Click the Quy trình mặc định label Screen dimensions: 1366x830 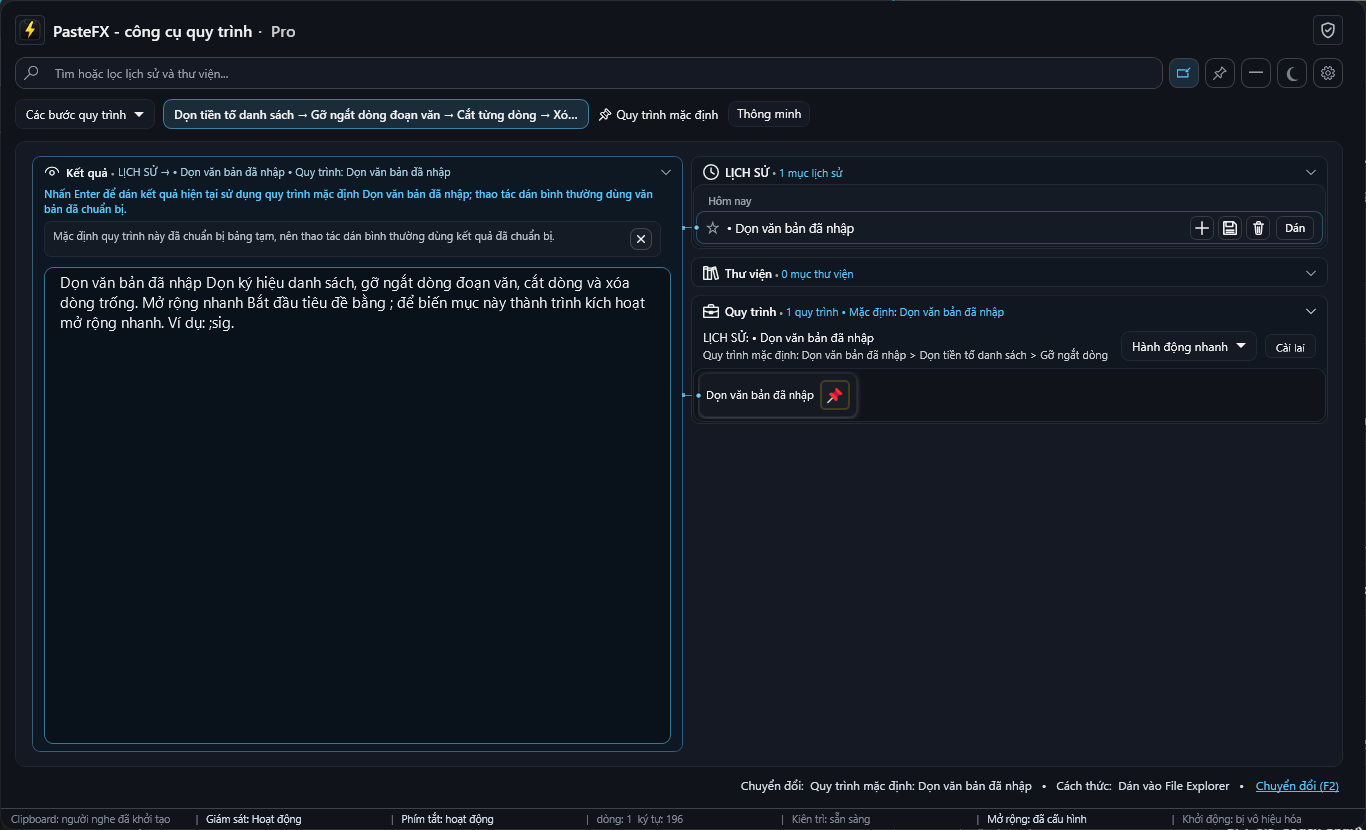point(667,115)
